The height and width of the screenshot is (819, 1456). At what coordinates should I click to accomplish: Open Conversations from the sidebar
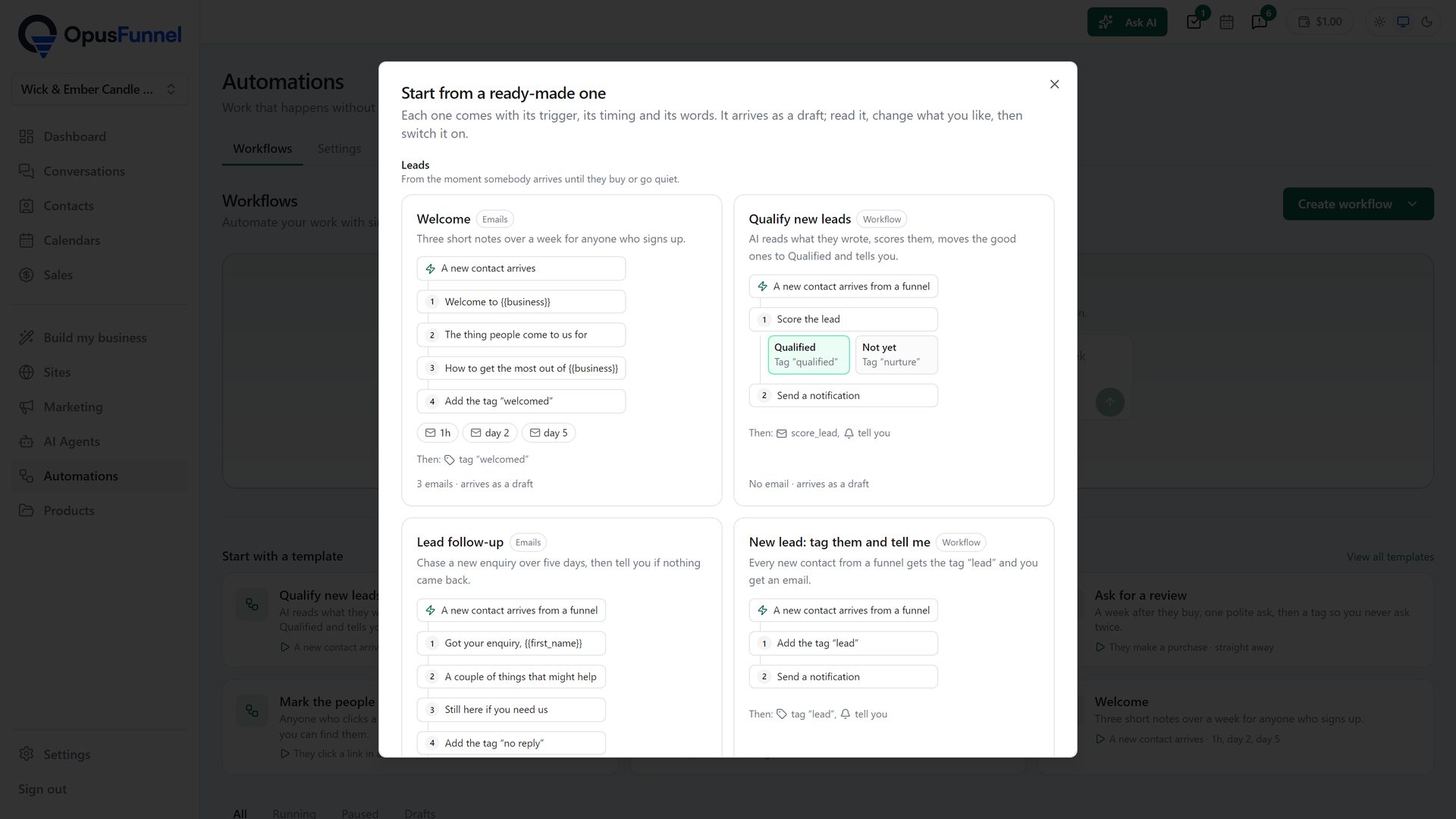click(x=99, y=171)
